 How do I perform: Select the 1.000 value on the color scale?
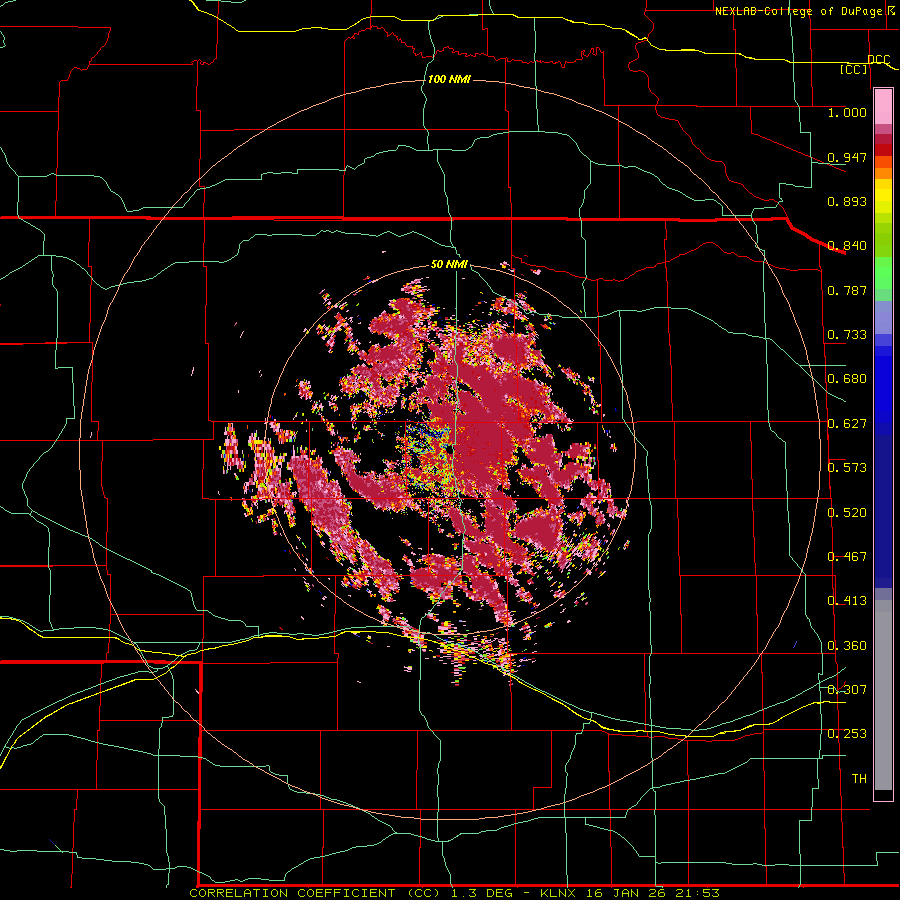point(847,112)
